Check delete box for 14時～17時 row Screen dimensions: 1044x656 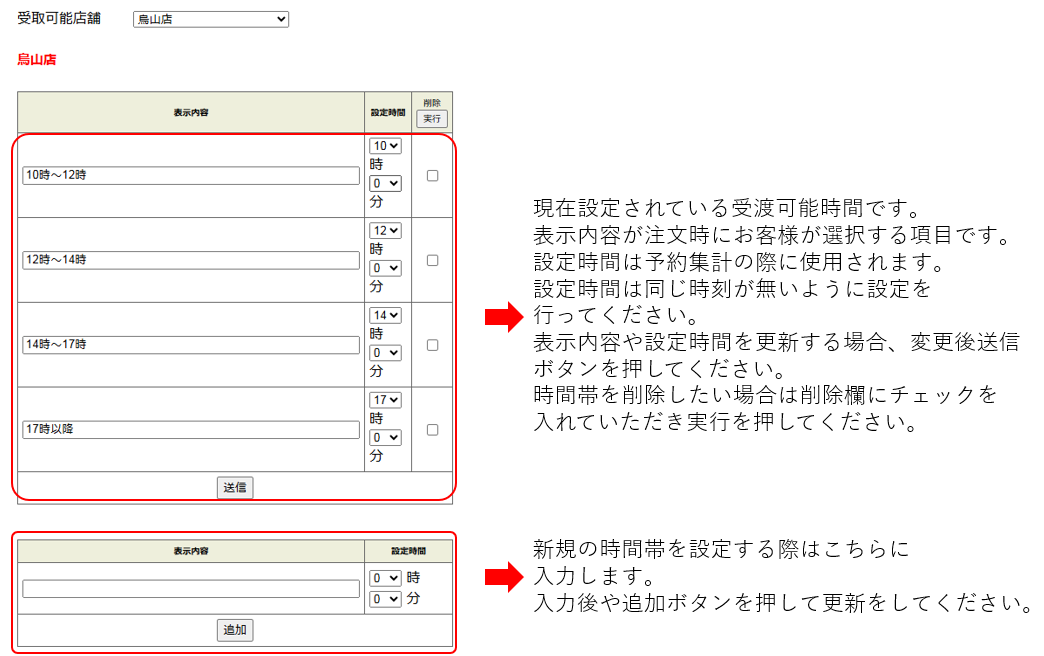pos(432,345)
